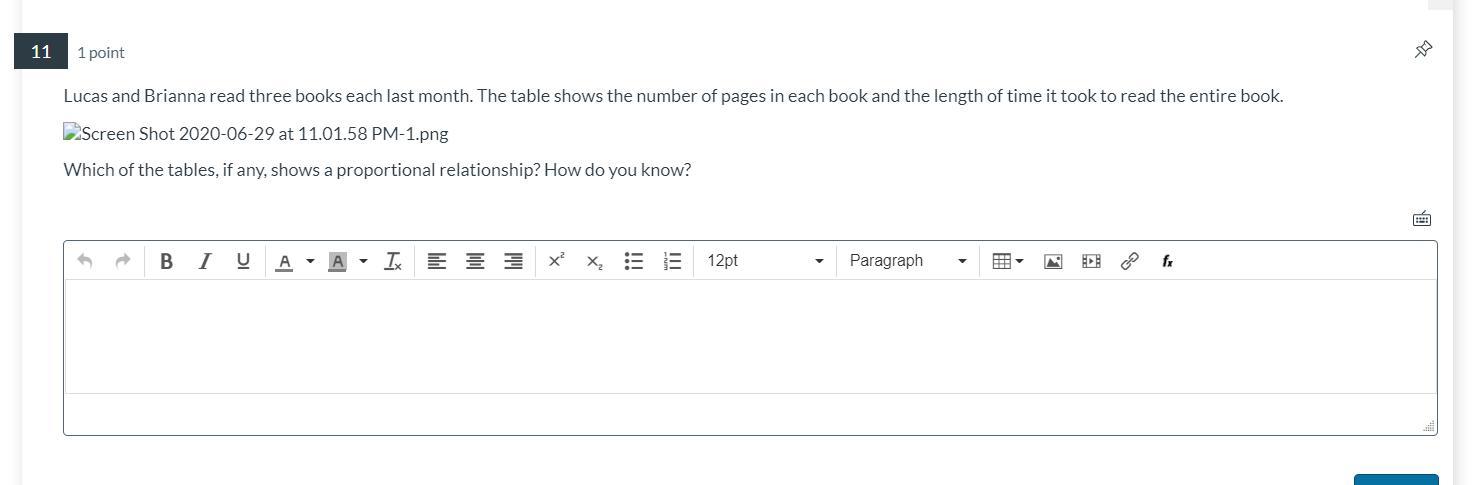Viewport: 1481px width, 485px height.
Task: Open the Paragraph format dropdown
Action: tap(907, 261)
